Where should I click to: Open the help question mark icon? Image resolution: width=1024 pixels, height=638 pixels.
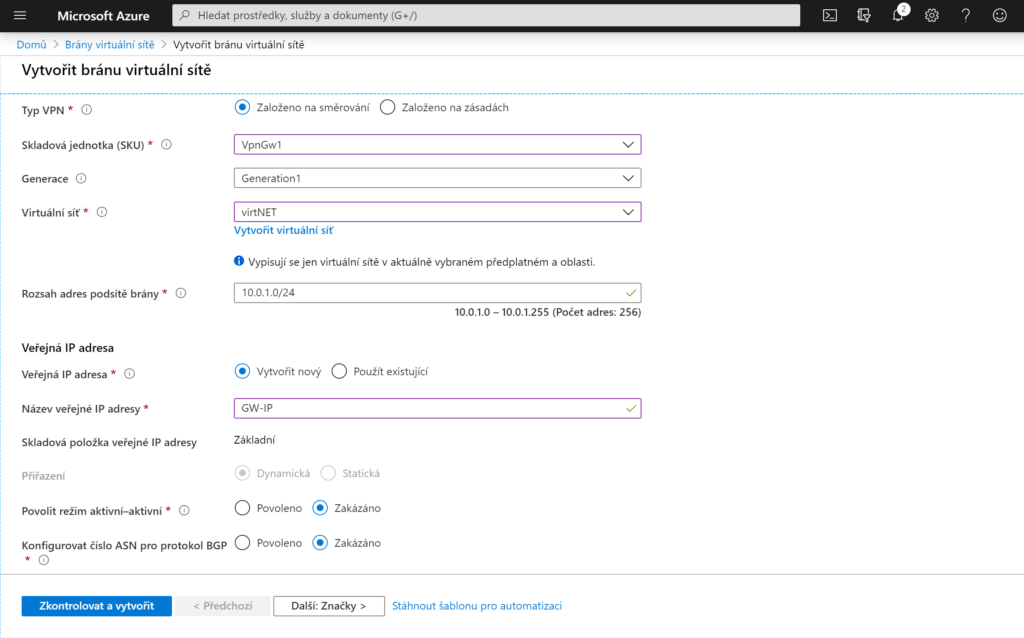(966, 15)
